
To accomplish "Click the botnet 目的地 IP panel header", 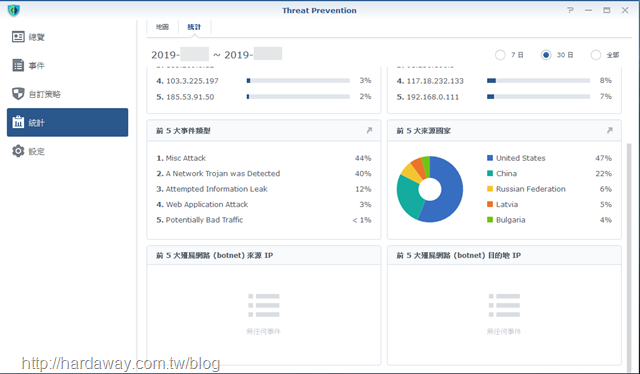I will tap(504, 255).
